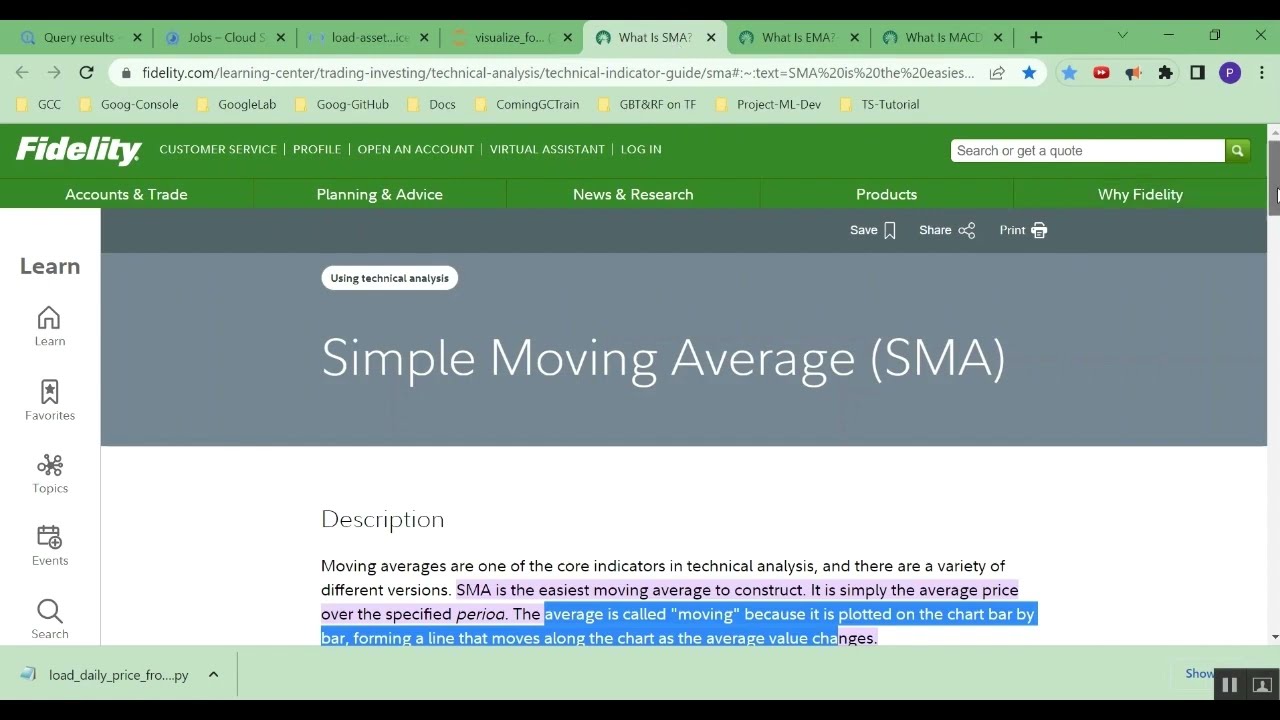Open Favorites icon in sidebar
Image resolution: width=1280 pixels, height=720 pixels.
[49, 392]
